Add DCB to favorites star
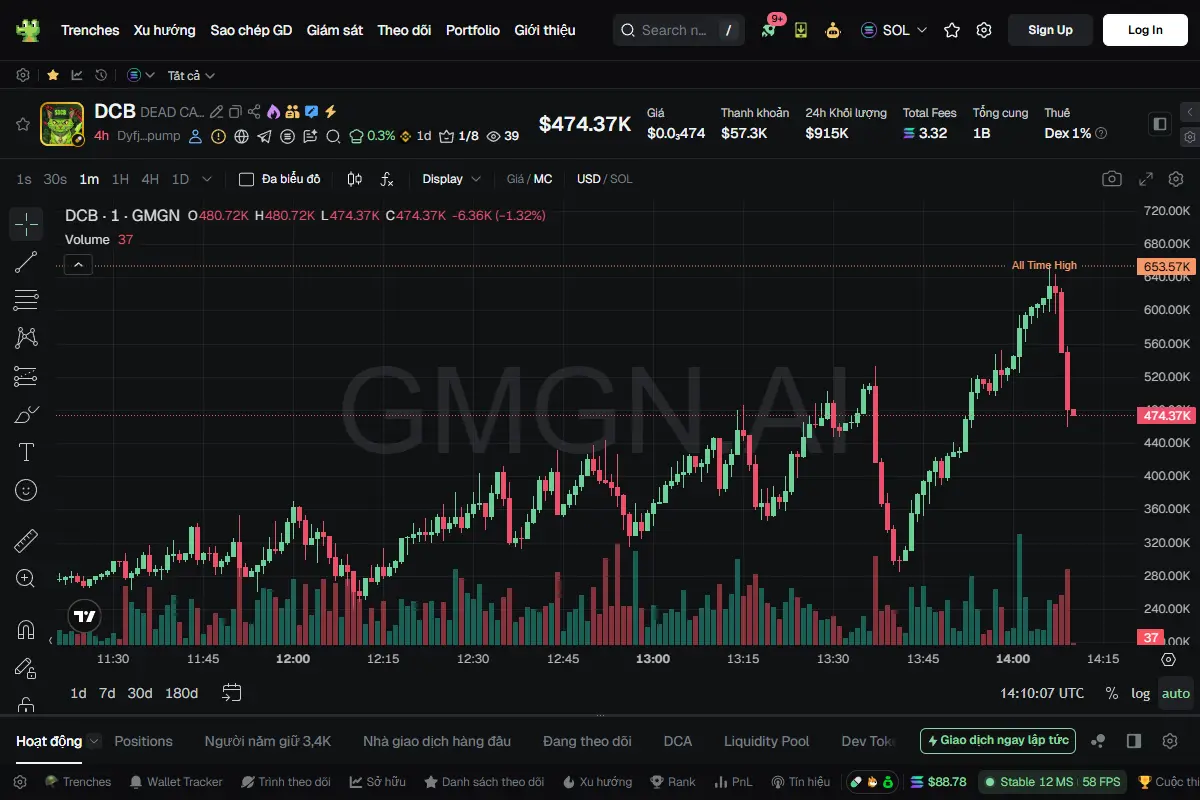This screenshot has height=800, width=1200. pos(22,124)
